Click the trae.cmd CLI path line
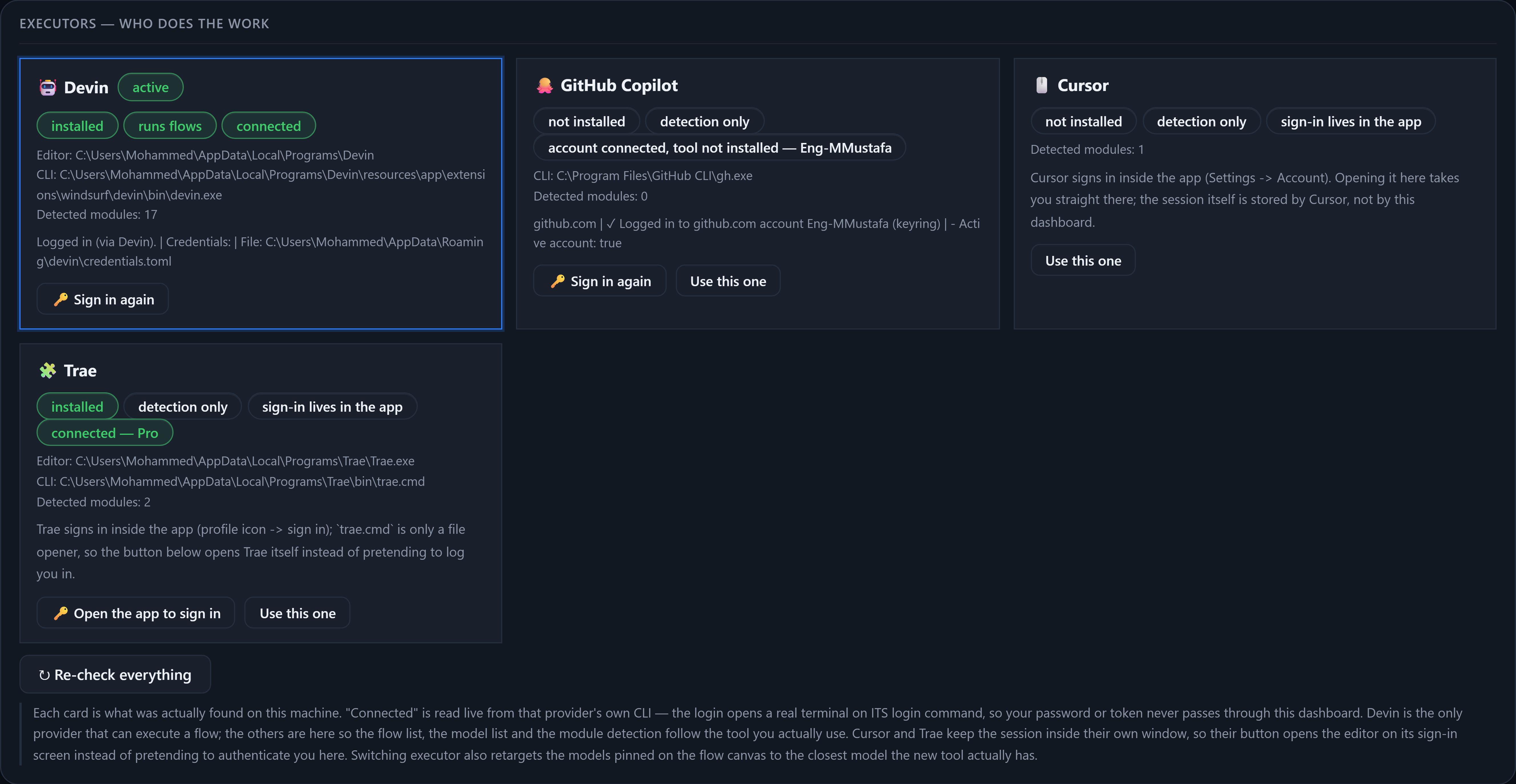 [231, 481]
